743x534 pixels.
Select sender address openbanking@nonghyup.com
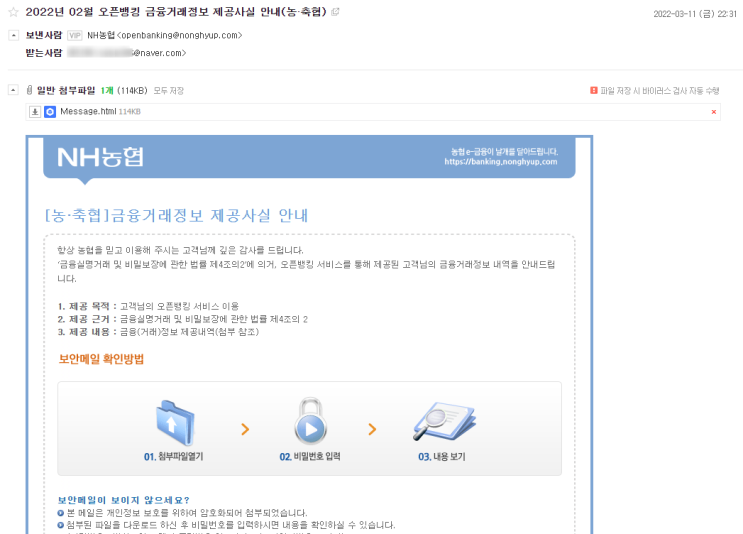tap(180, 36)
